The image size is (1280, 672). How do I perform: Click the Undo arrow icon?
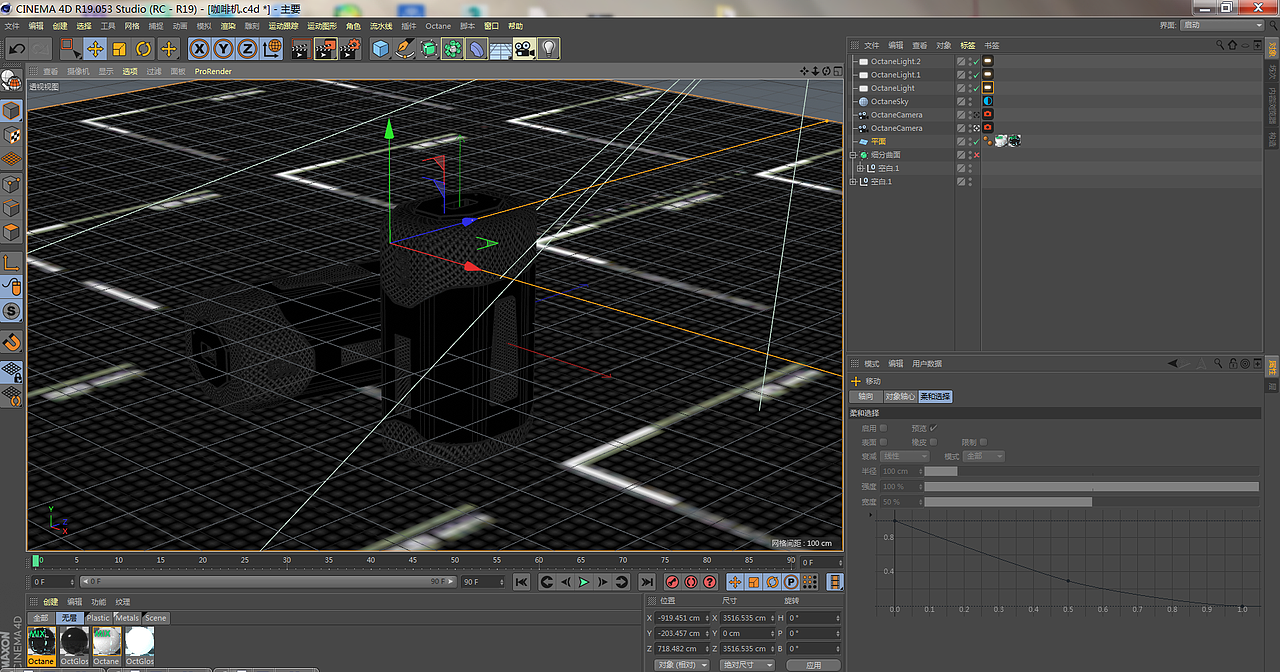tap(16, 48)
